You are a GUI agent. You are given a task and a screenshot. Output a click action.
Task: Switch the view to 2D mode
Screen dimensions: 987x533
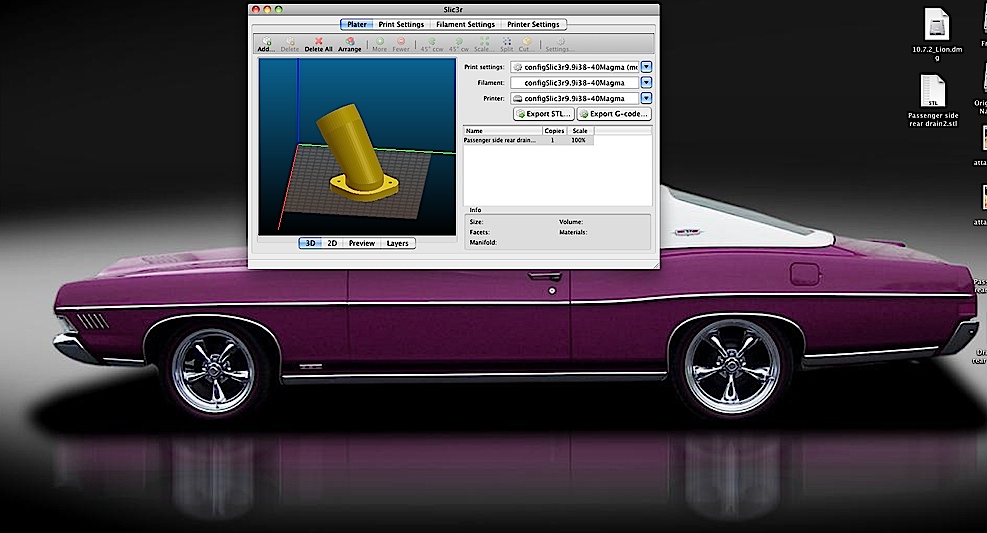coord(332,243)
